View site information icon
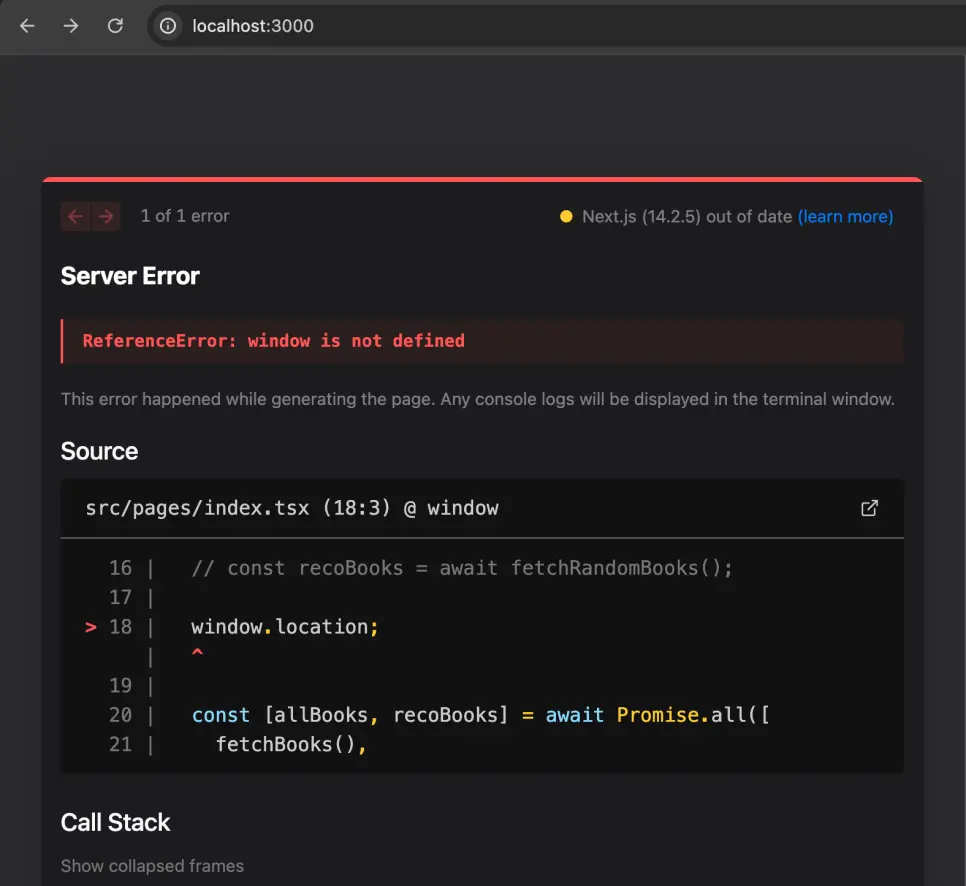This screenshot has height=886, width=966. [x=168, y=26]
